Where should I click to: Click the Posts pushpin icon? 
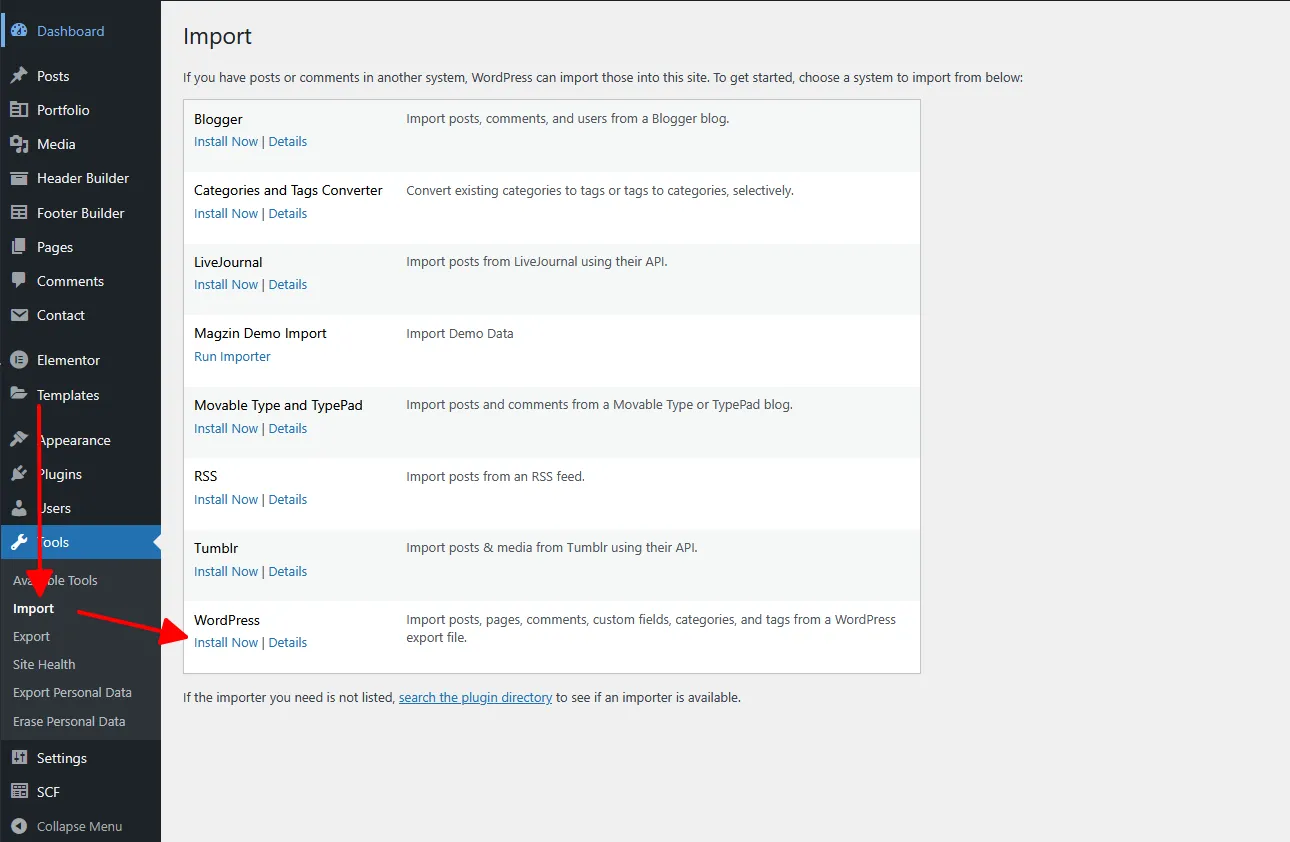point(19,76)
